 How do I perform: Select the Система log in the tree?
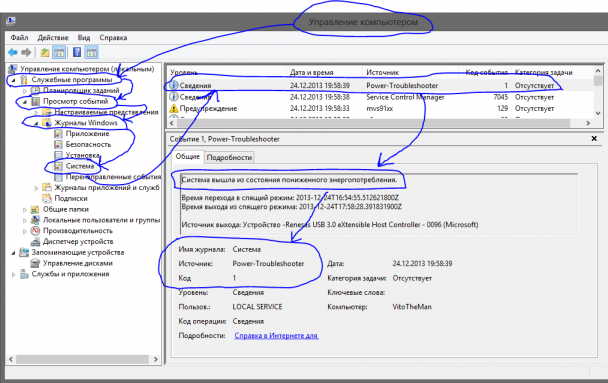click(79, 166)
